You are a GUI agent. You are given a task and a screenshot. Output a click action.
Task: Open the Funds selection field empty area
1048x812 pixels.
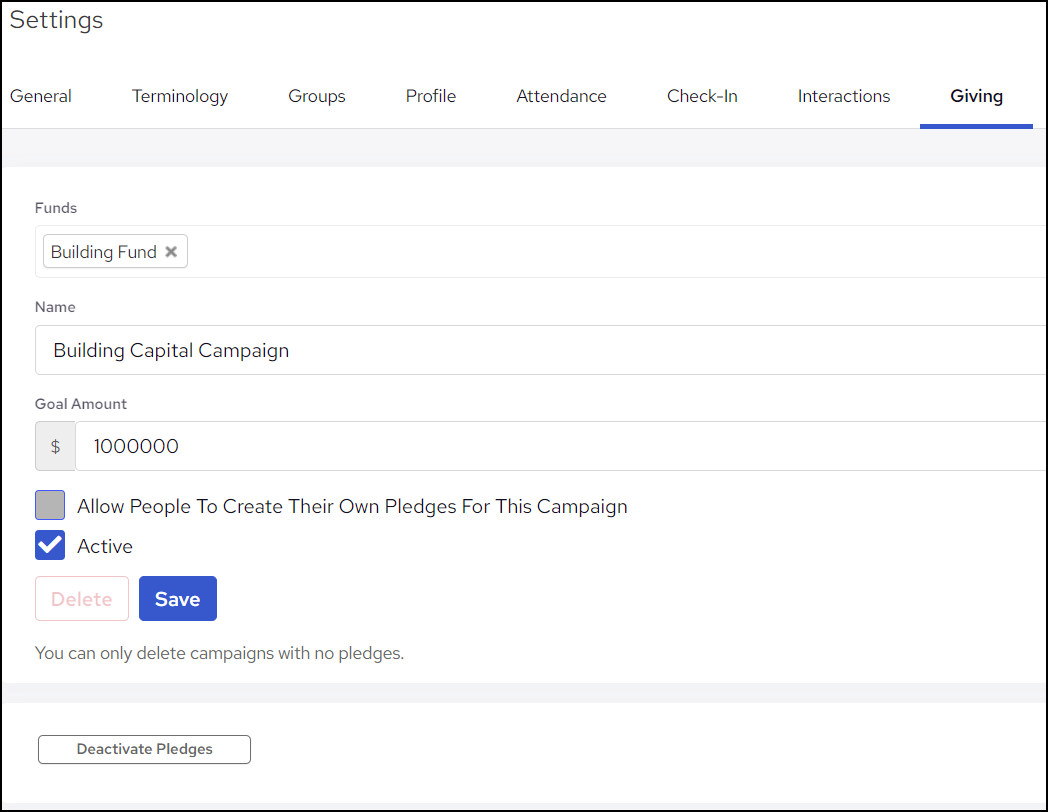click(600, 252)
